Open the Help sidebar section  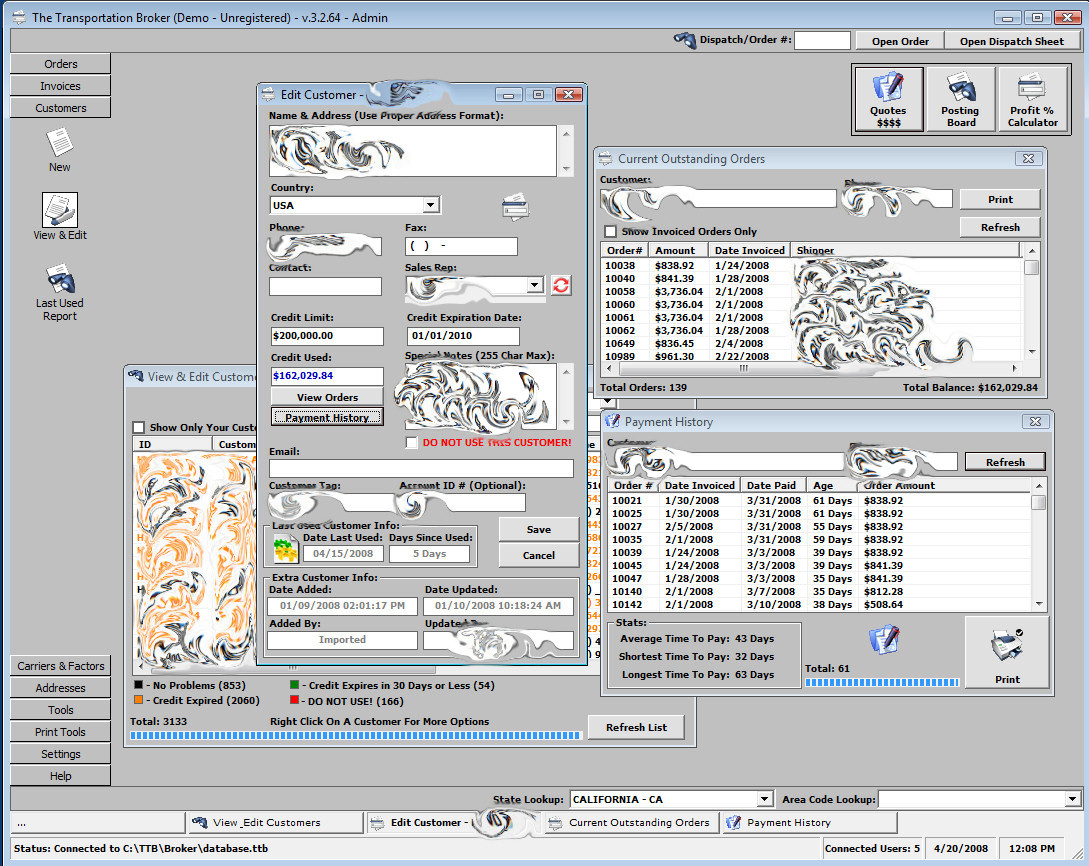[60, 776]
